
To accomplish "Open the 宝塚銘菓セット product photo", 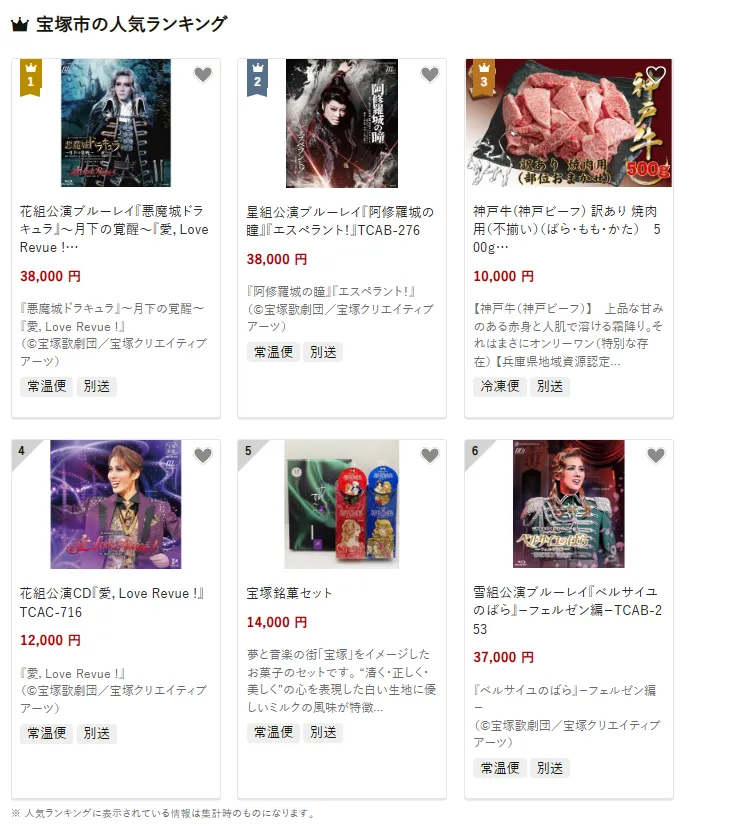I will pyautogui.click(x=342, y=504).
